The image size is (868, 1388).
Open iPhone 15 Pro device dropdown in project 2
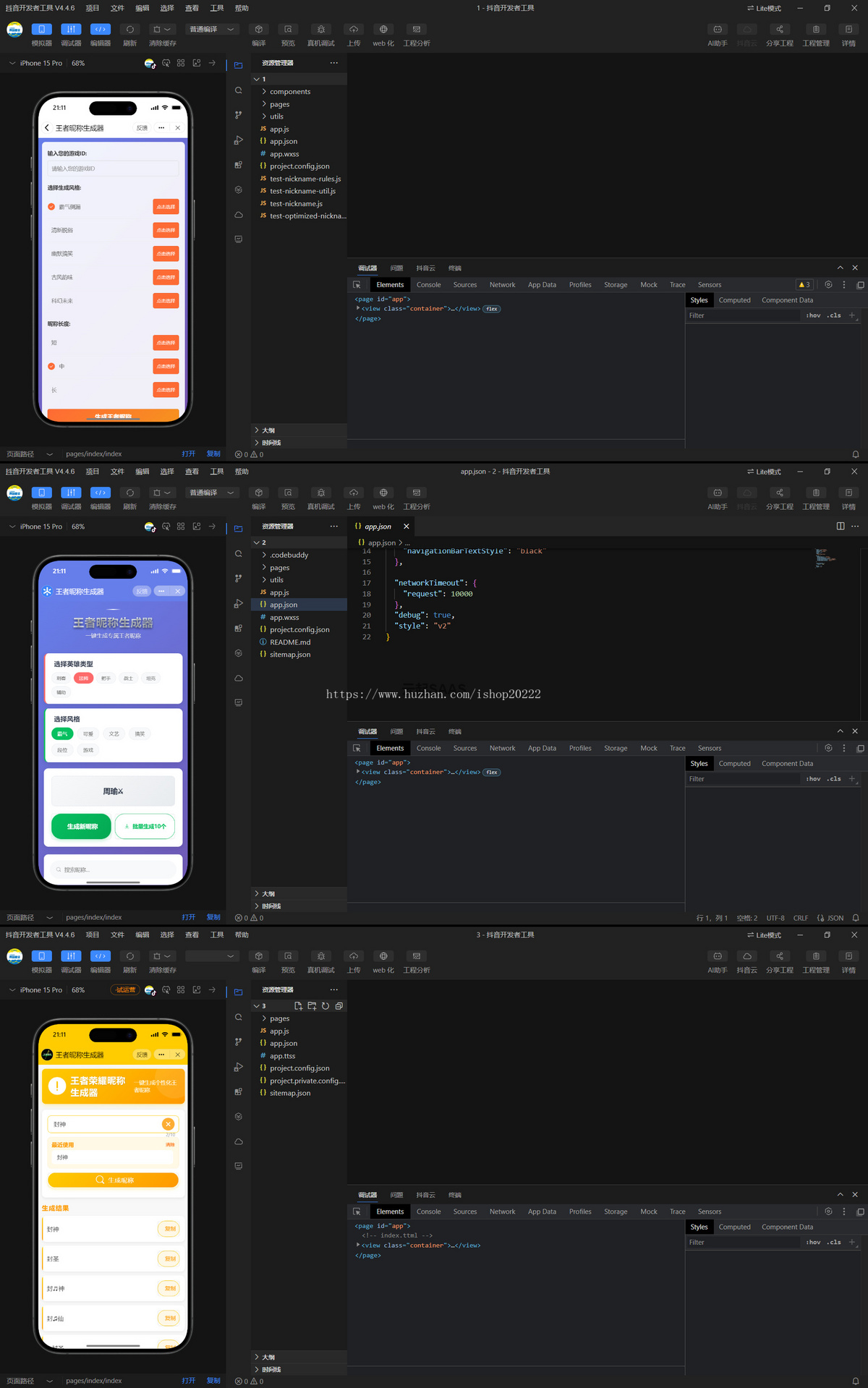(36, 527)
